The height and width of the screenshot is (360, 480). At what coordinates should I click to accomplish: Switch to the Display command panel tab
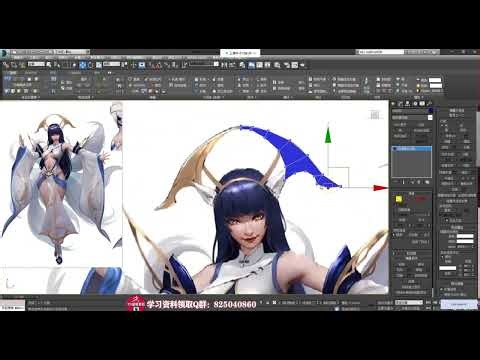pos(422,104)
